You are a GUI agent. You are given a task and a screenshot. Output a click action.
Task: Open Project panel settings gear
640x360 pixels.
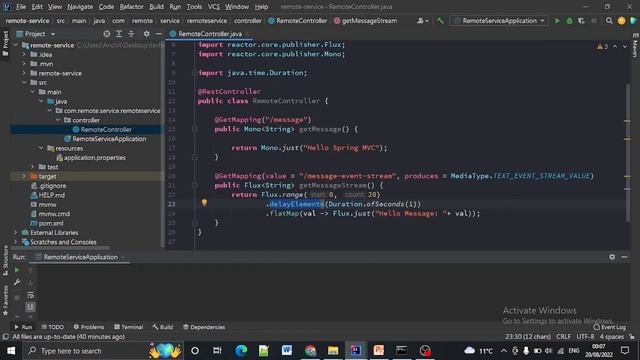click(146, 34)
